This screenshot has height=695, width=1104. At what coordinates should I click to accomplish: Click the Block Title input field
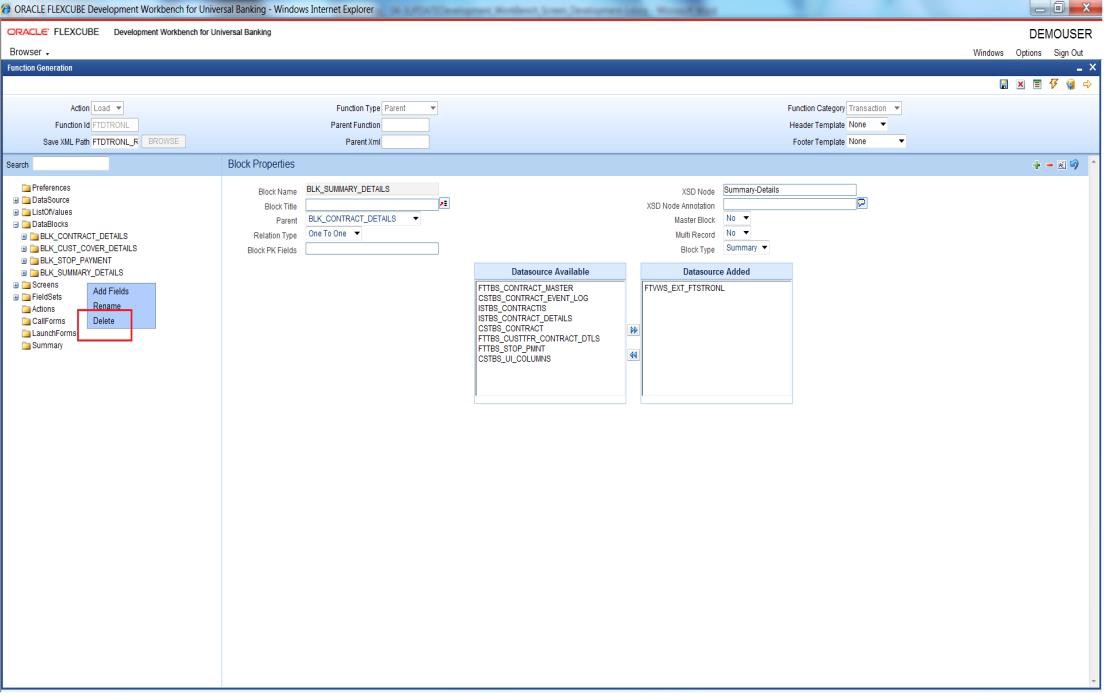pos(372,204)
